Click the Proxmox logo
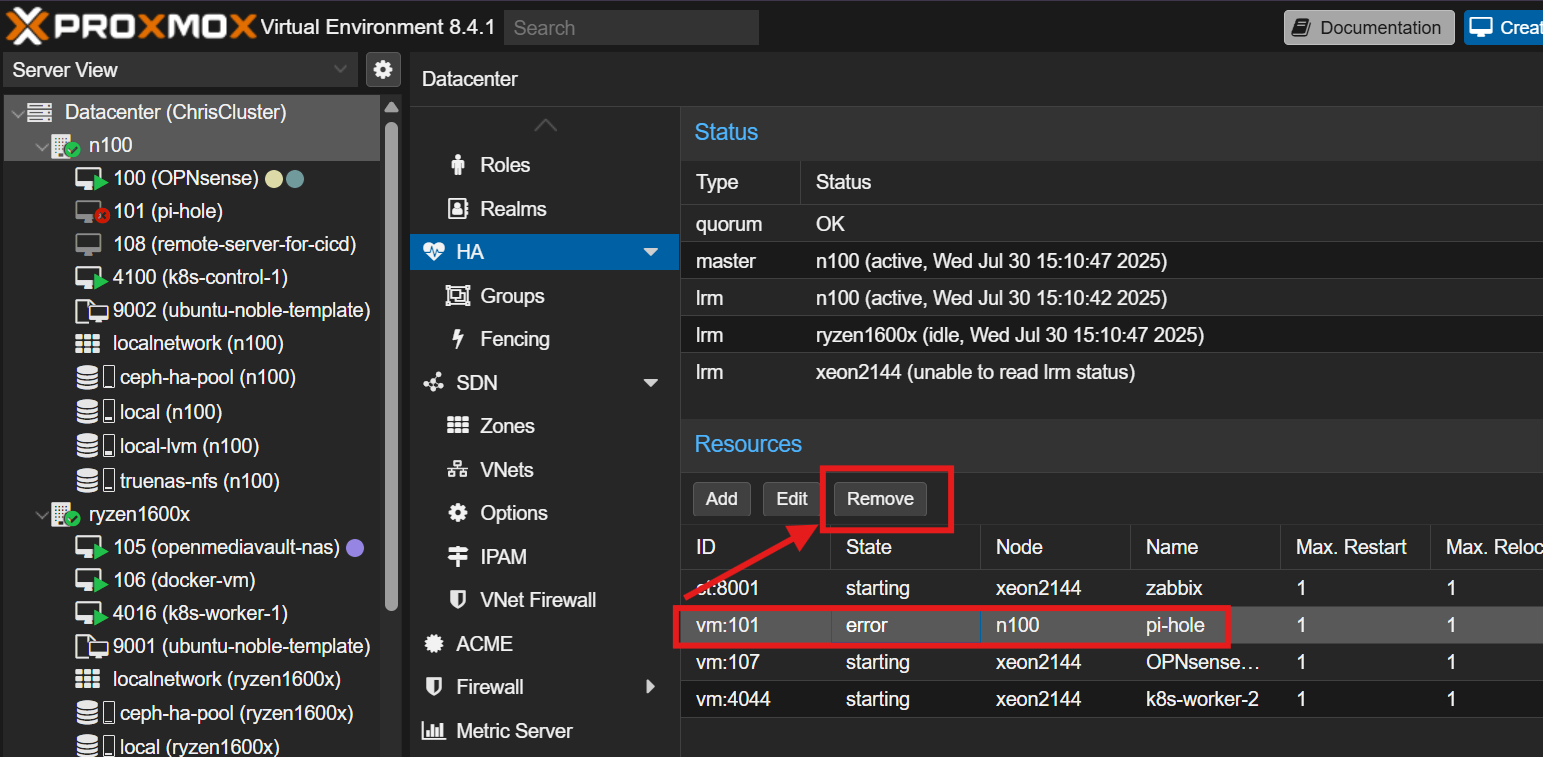Image resolution: width=1543 pixels, height=757 pixels. click(x=130, y=27)
